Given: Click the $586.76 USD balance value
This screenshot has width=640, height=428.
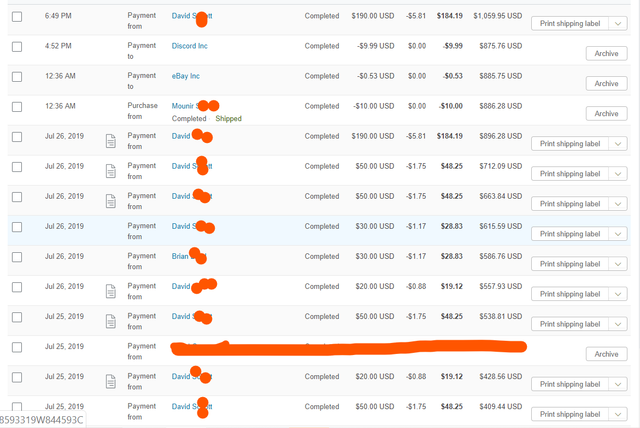Looking at the screenshot, I should tap(501, 256).
